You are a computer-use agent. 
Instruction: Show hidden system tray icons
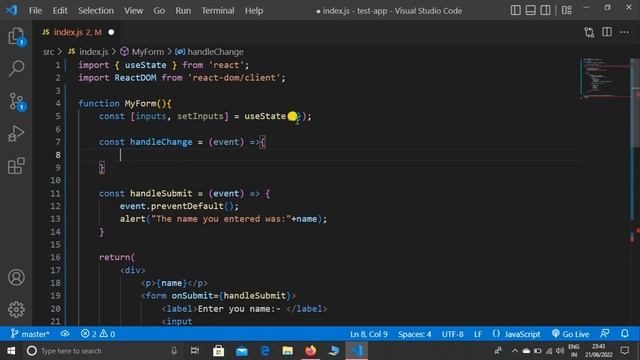click(x=514, y=351)
